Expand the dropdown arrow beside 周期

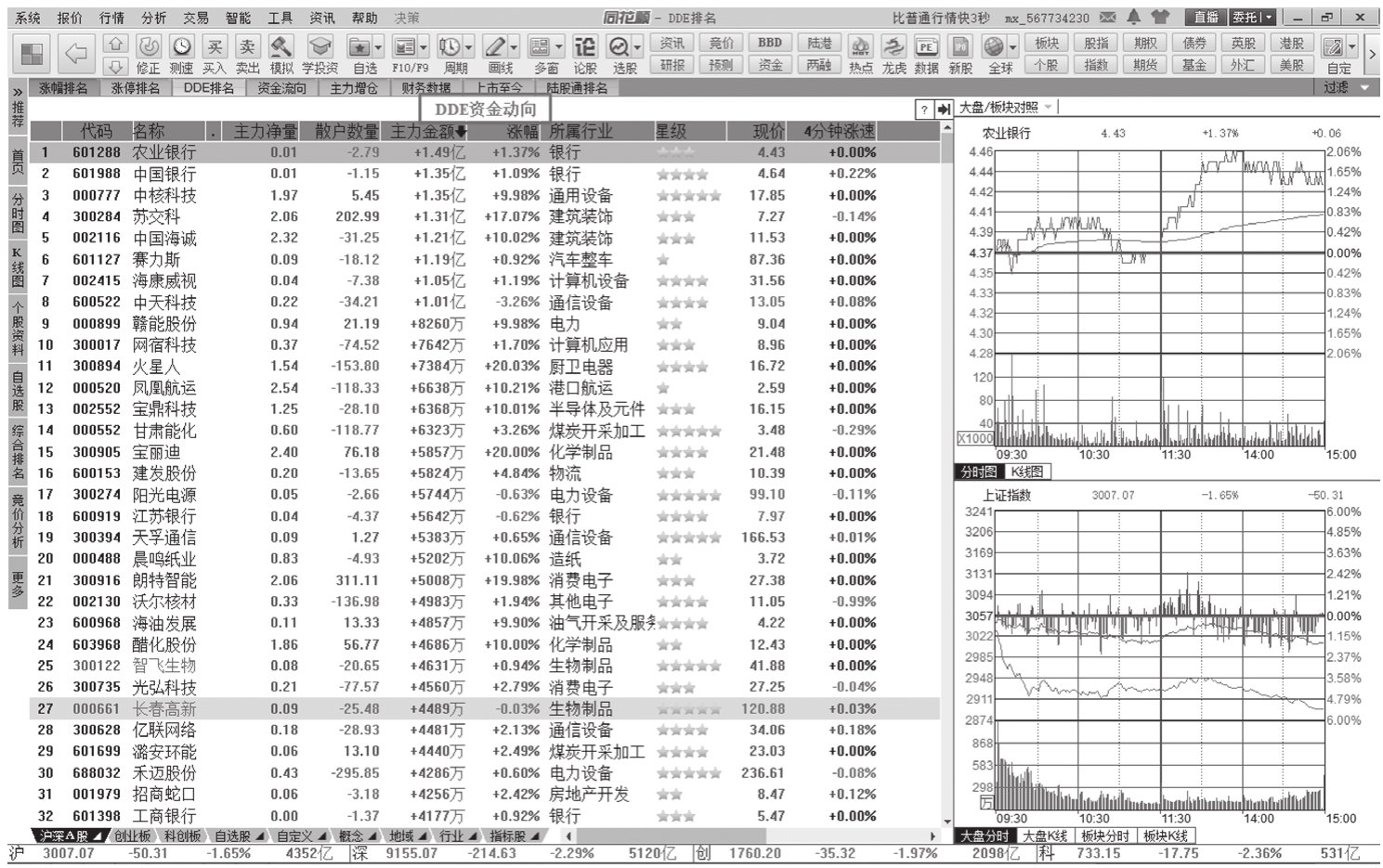469,45
